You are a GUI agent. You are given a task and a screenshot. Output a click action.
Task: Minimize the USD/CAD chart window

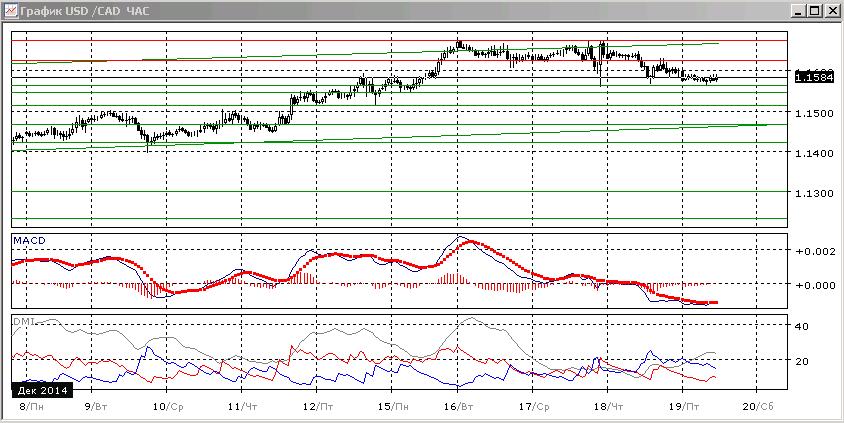tap(800, 10)
